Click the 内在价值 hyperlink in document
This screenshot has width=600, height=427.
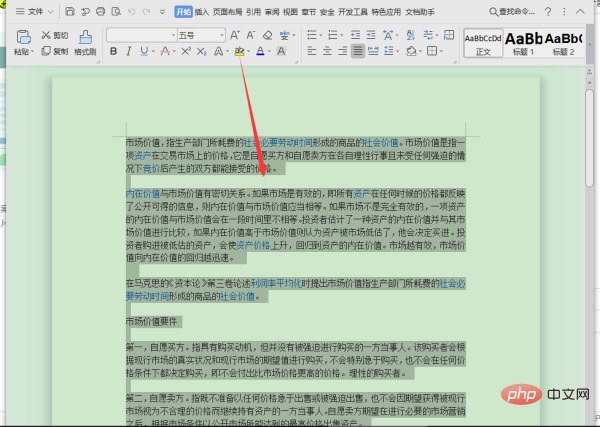[142, 193]
